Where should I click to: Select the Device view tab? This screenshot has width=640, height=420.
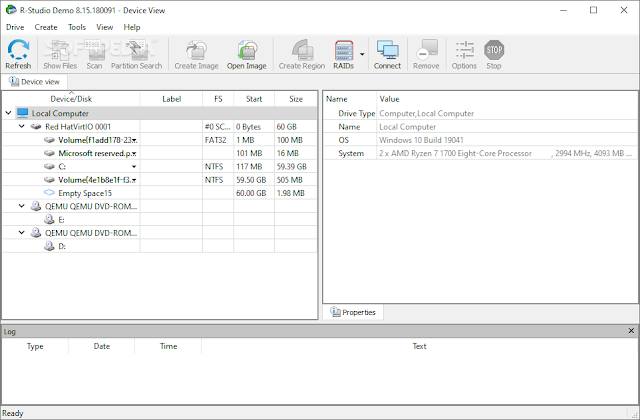click(x=34, y=82)
